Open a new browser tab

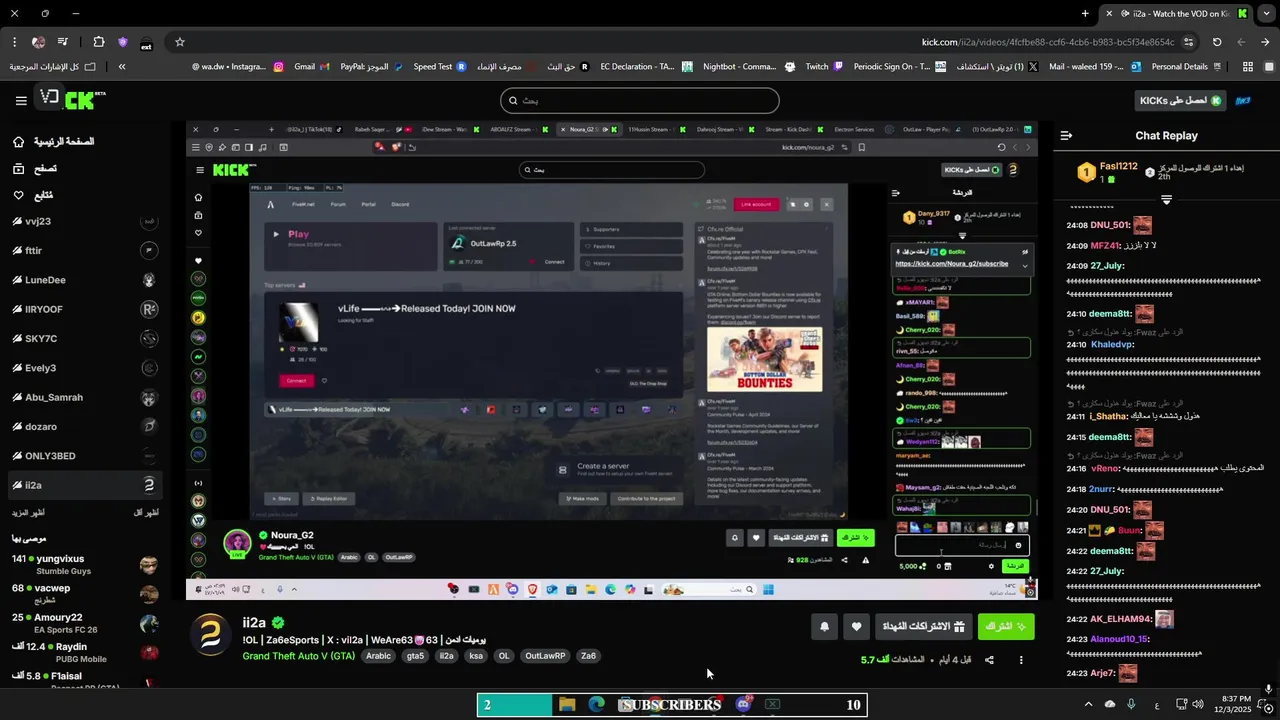tap(1085, 14)
